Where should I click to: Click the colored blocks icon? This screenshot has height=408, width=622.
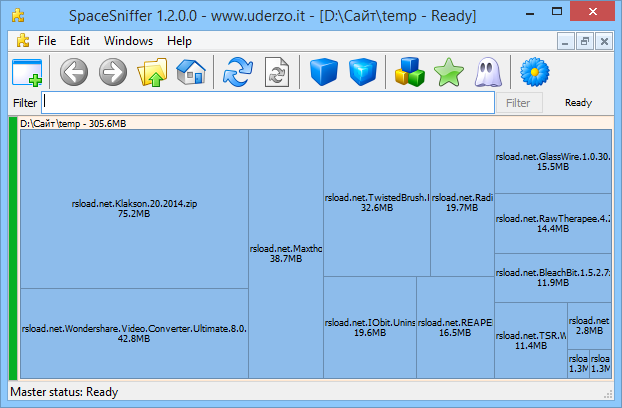[410, 72]
